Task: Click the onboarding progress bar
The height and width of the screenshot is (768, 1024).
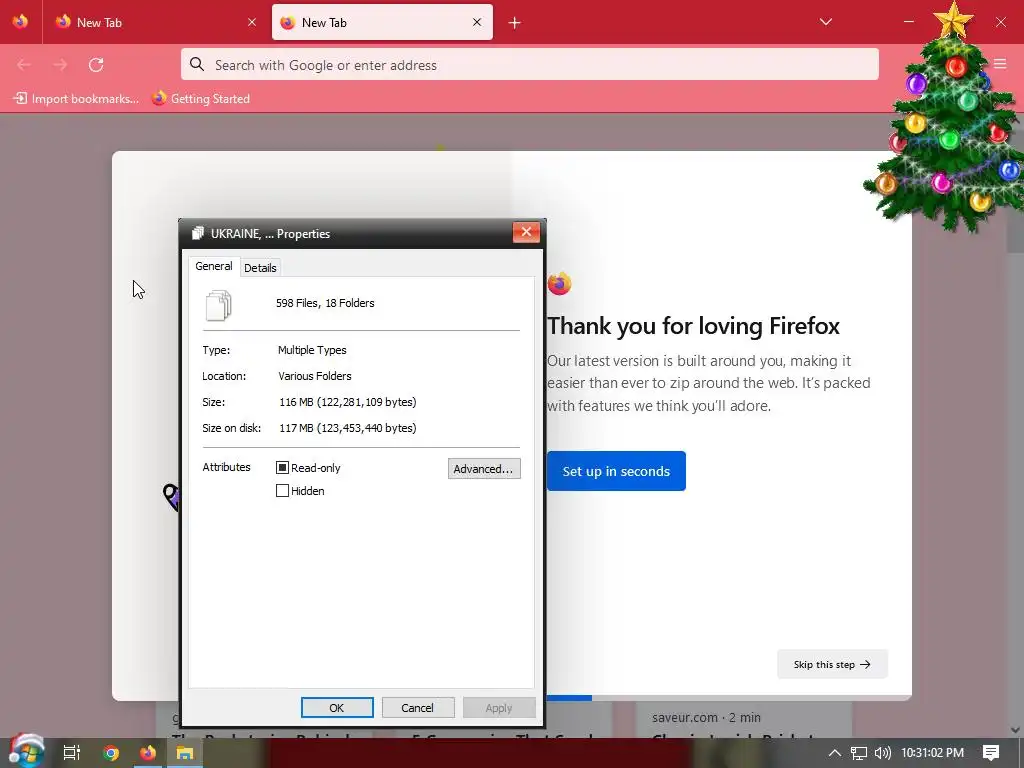Action: click(729, 698)
